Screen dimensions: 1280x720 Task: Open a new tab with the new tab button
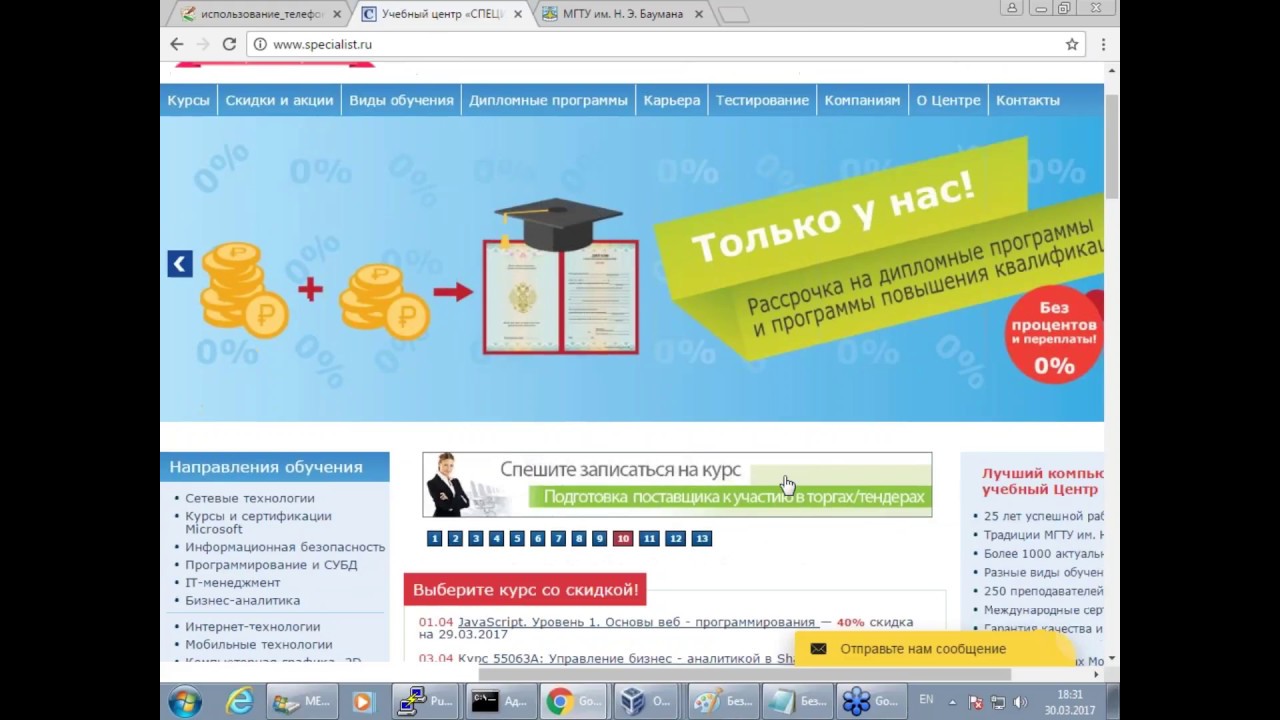pos(733,14)
